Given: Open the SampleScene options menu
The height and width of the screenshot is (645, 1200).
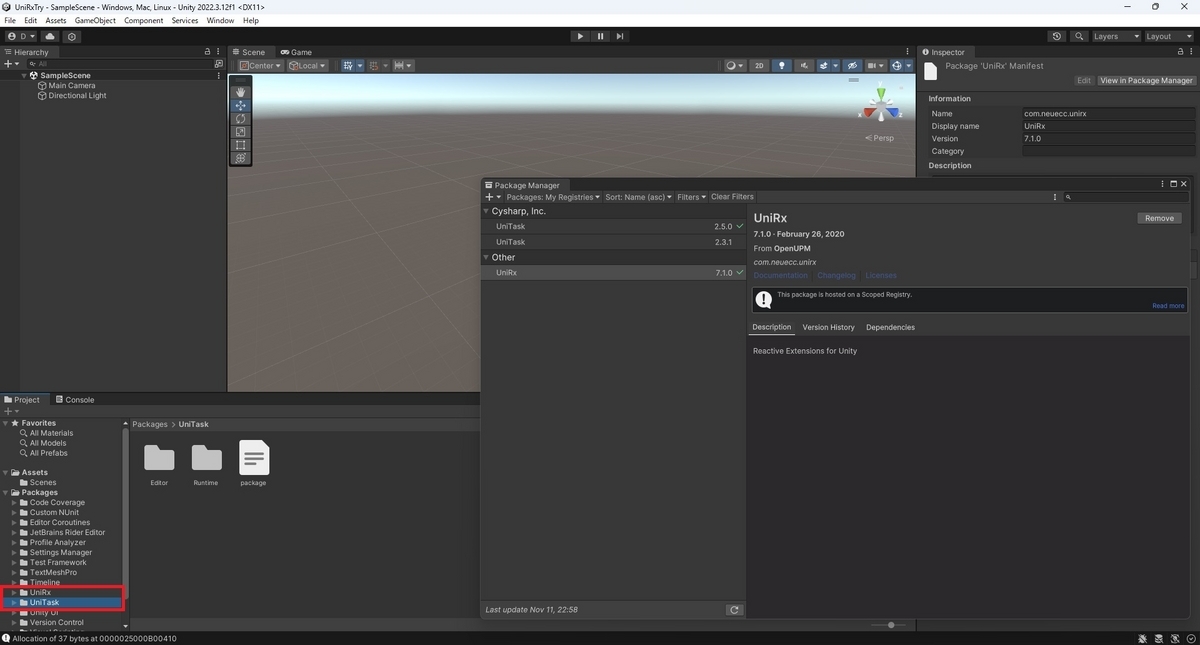Looking at the screenshot, I should (x=219, y=75).
